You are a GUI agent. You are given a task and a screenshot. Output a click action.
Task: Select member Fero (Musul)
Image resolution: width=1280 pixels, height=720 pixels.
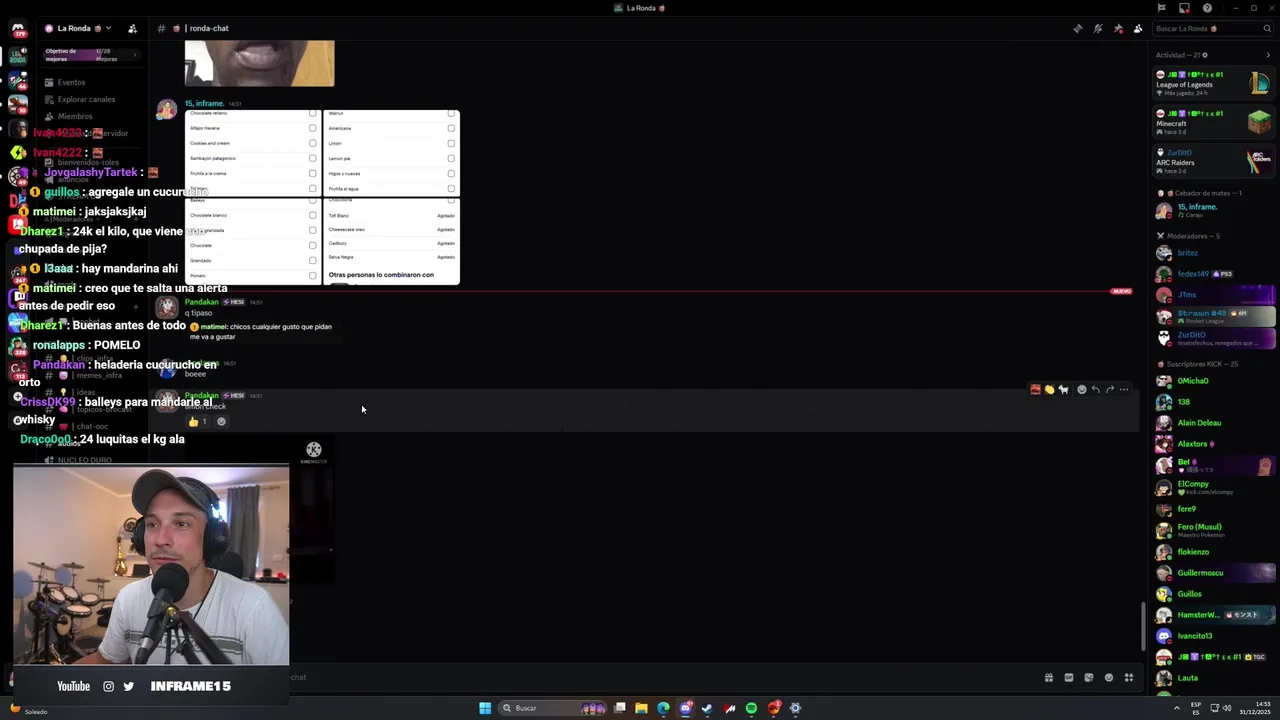tap(1214, 530)
